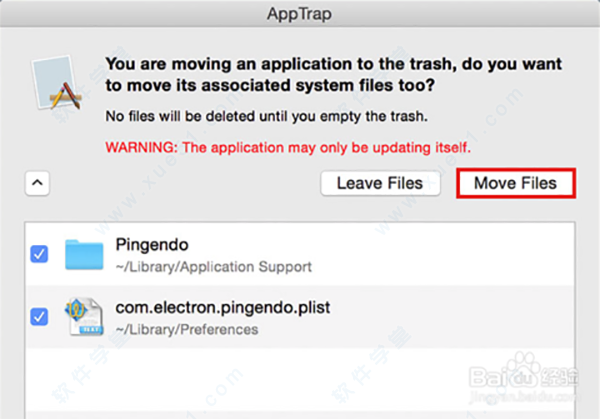Click the Move Files button
This screenshot has height=419, width=600.
[x=515, y=183]
